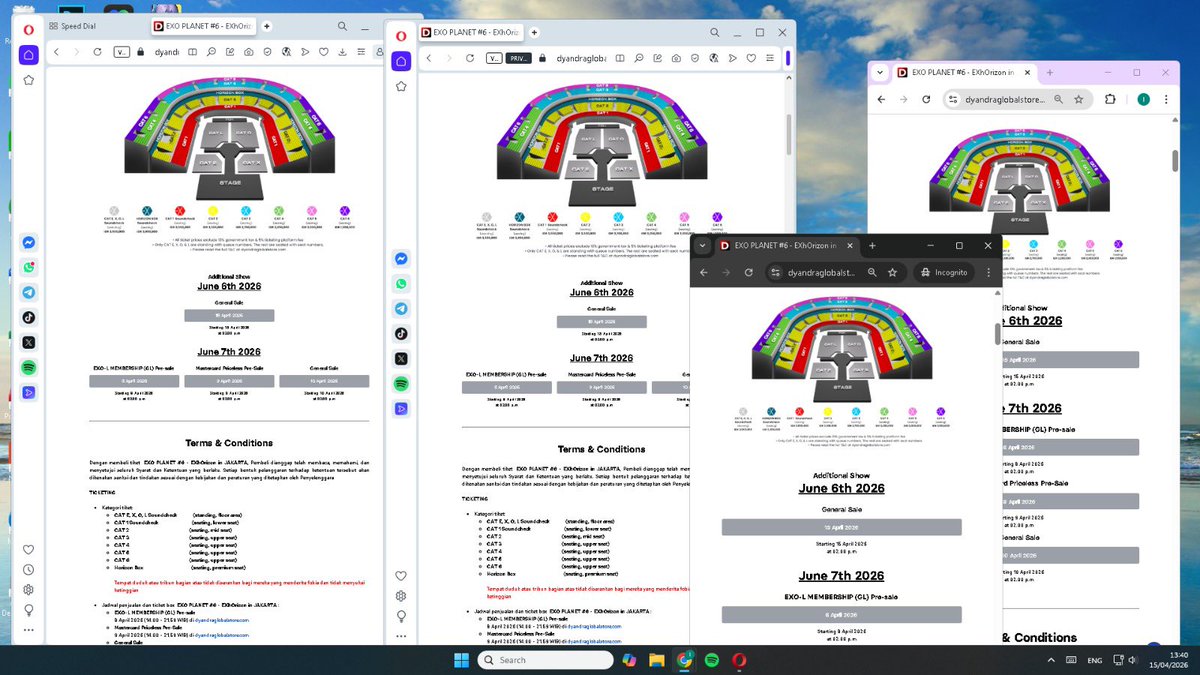Select EXO PLANET #6 tab in Incognito Chrome
1200x675 pixels.
point(789,245)
